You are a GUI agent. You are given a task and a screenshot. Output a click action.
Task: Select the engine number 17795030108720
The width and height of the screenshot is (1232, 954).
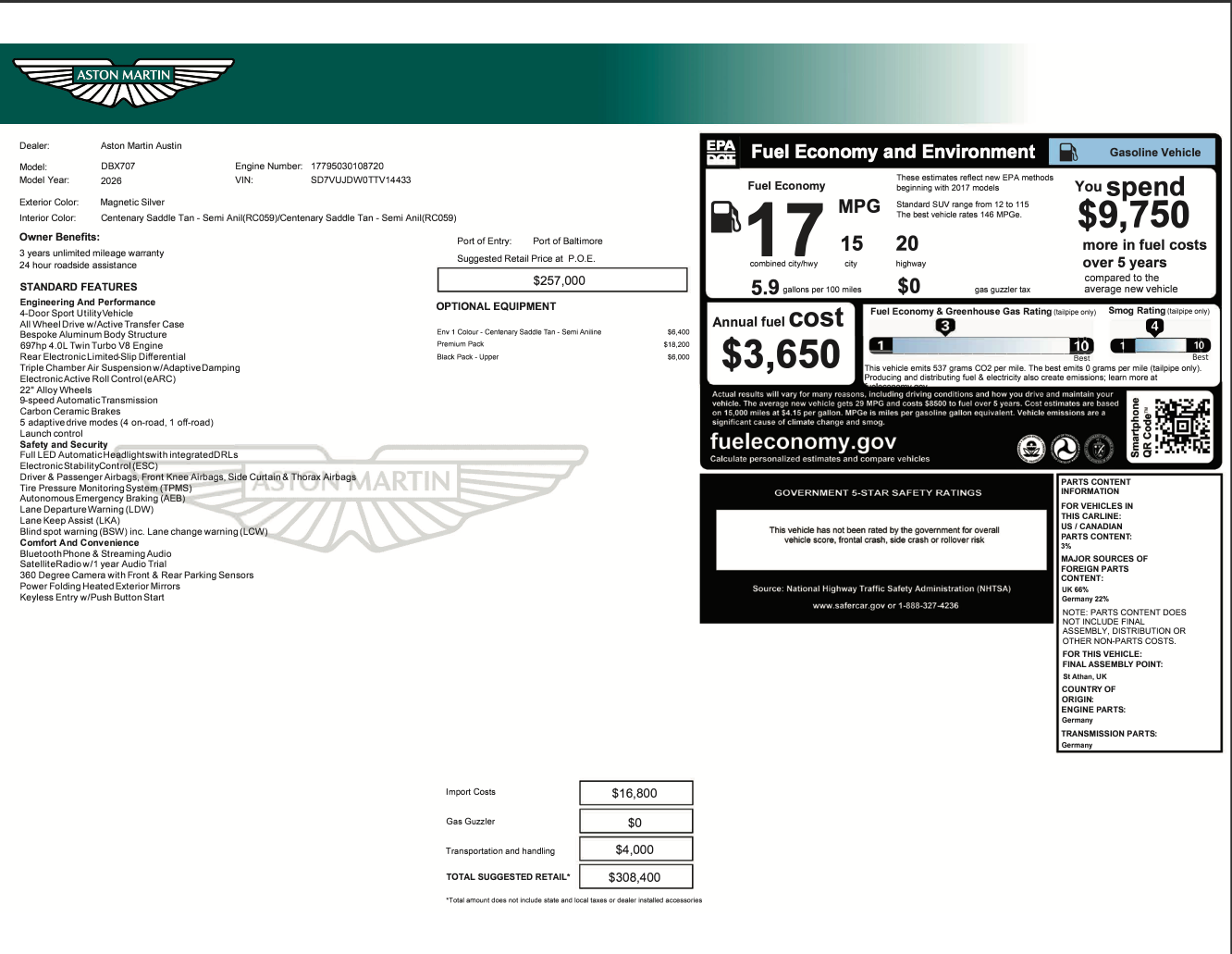[x=347, y=167]
